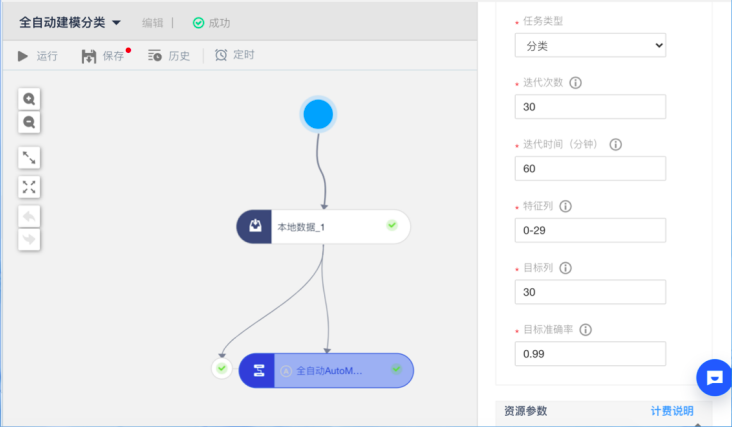Click the 本地数据_1 node data icon
The height and width of the screenshot is (428, 732).
click(255, 226)
